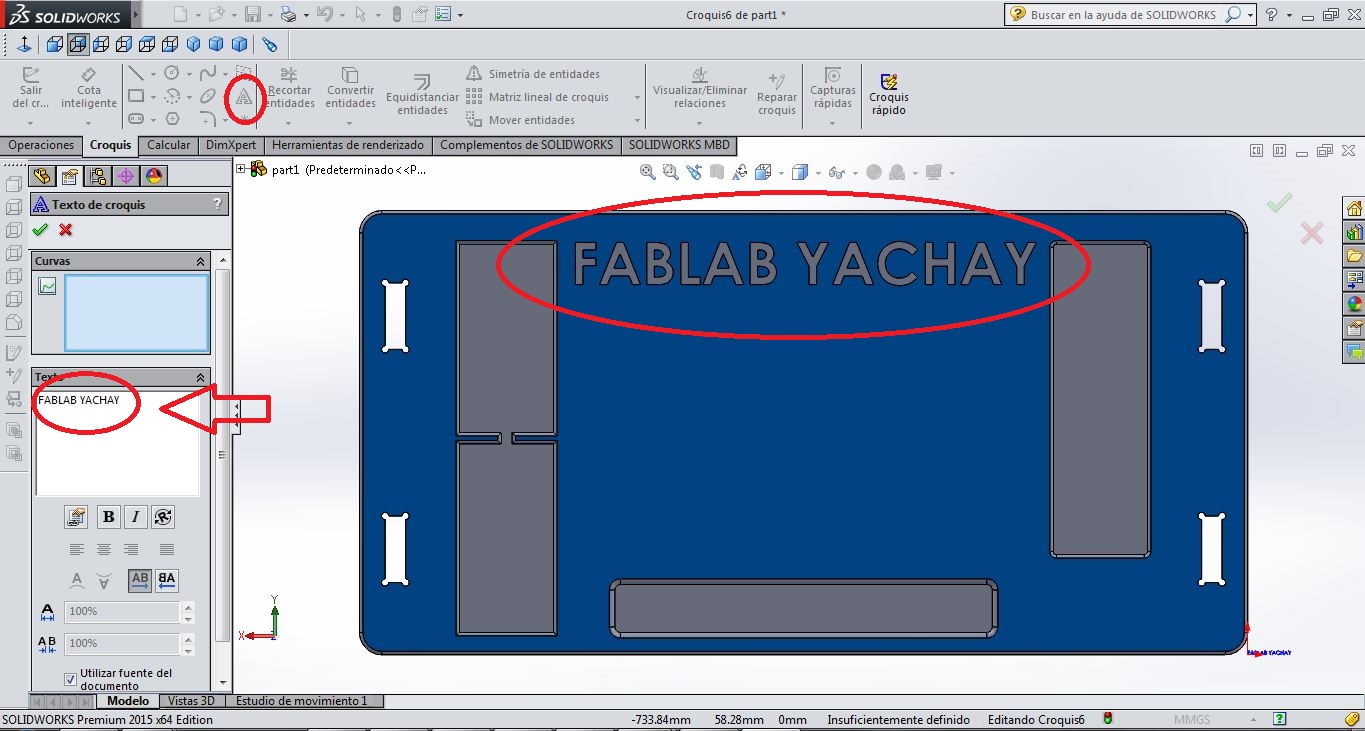Click the Cota inteligente dimension tool
The image size is (1365, 731).
click(x=88, y=89)
